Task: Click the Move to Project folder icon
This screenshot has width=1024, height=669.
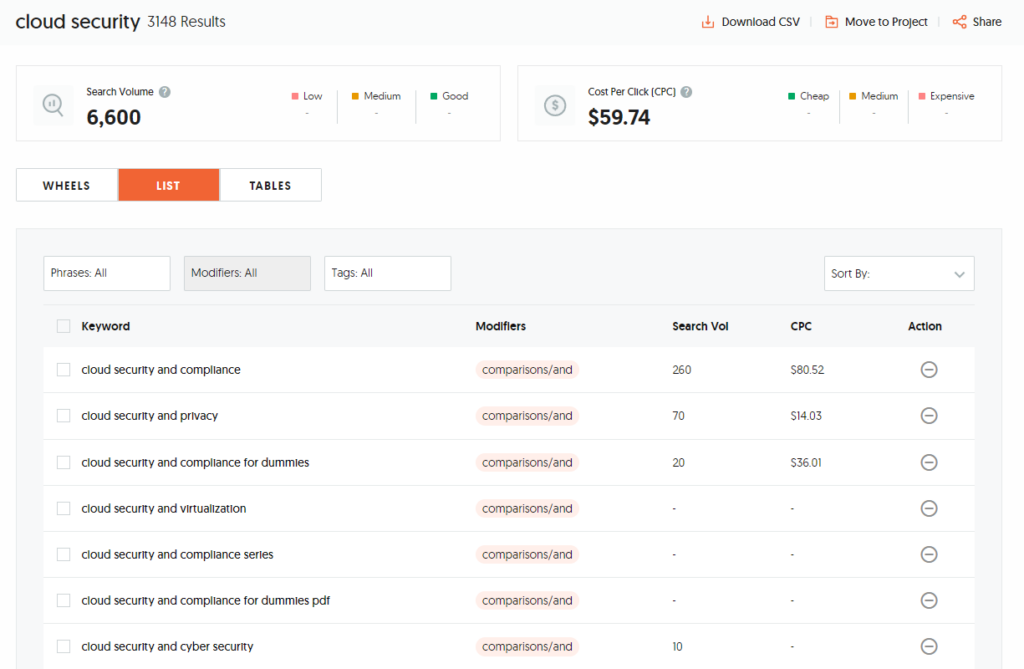Action: (x=830, y=21)
